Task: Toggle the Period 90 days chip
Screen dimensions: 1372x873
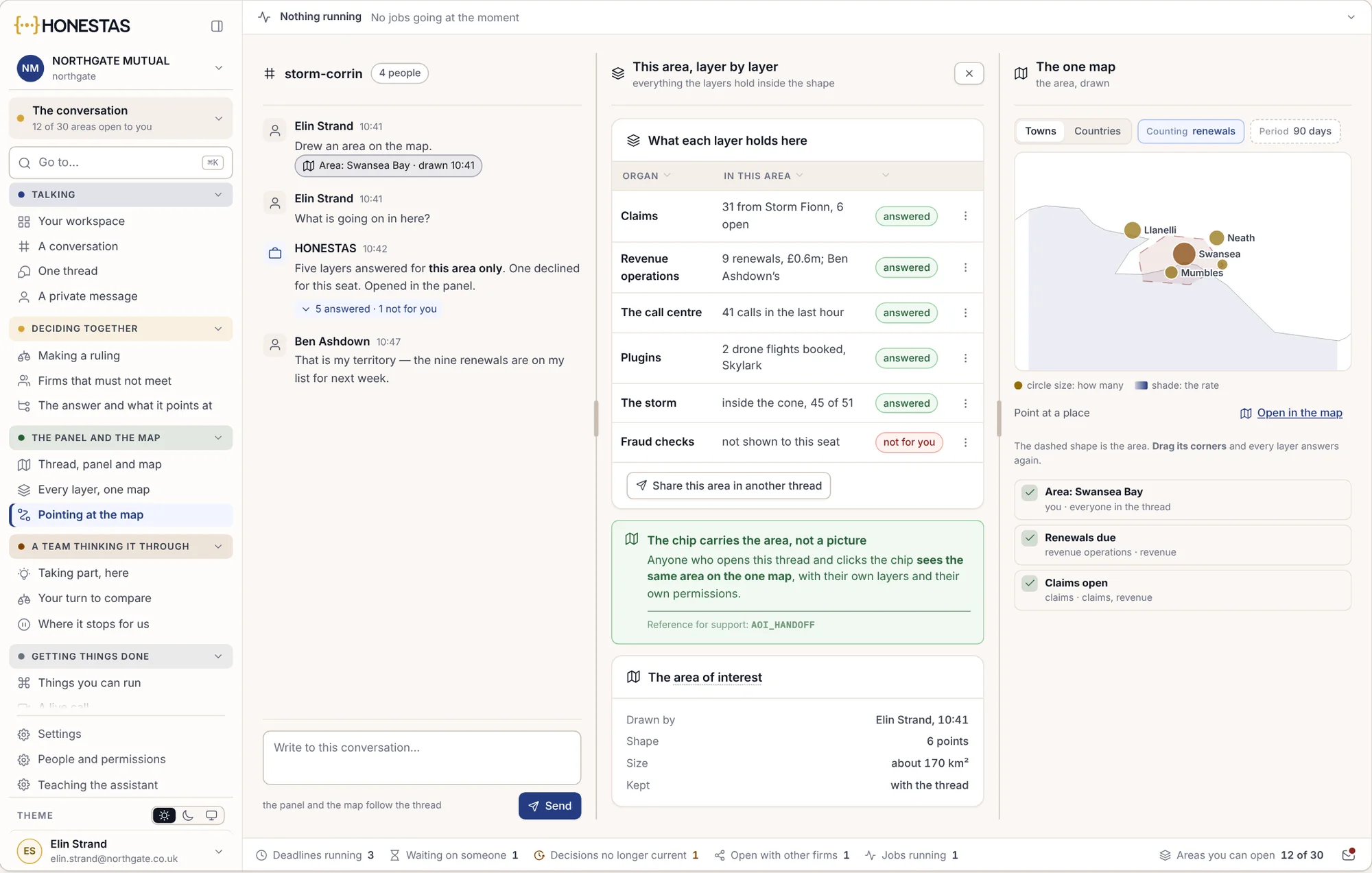Action: pyautogui.click(x=1294, y=131)
